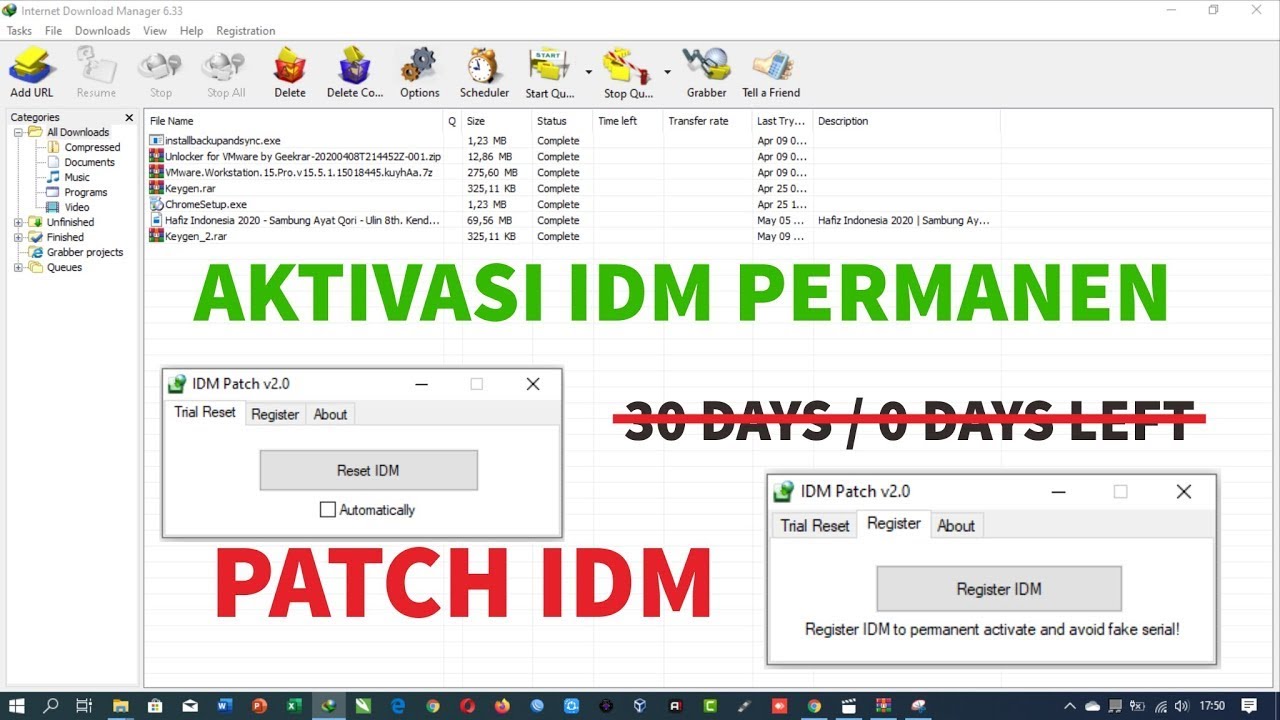This screenshot has height=720, width=1280.
Task: Click the Tell a Friend icon
Action: click(x=771, y=72)
